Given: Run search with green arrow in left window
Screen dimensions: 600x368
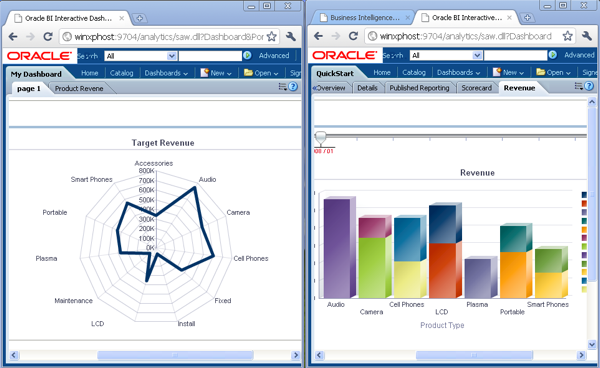Looking at the screenshot, I should coord(248,55).
